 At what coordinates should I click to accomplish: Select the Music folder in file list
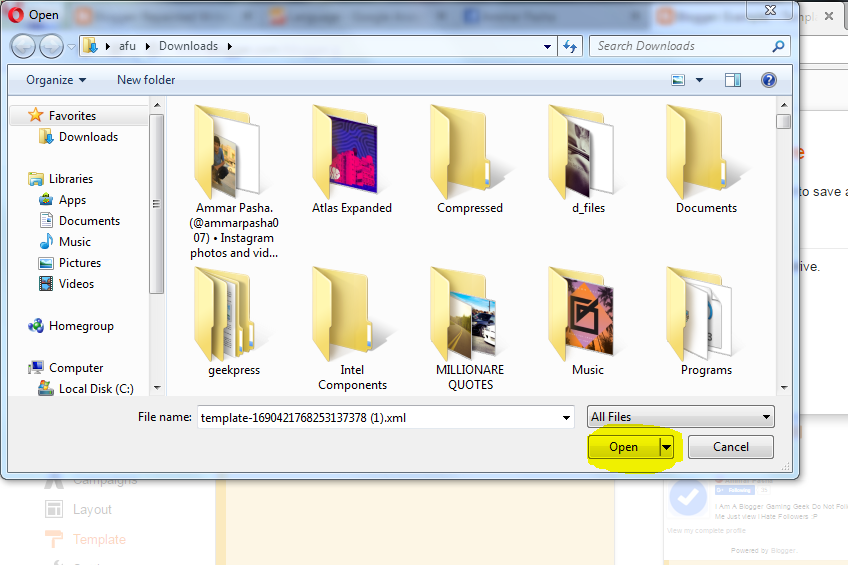click(588, 322)
